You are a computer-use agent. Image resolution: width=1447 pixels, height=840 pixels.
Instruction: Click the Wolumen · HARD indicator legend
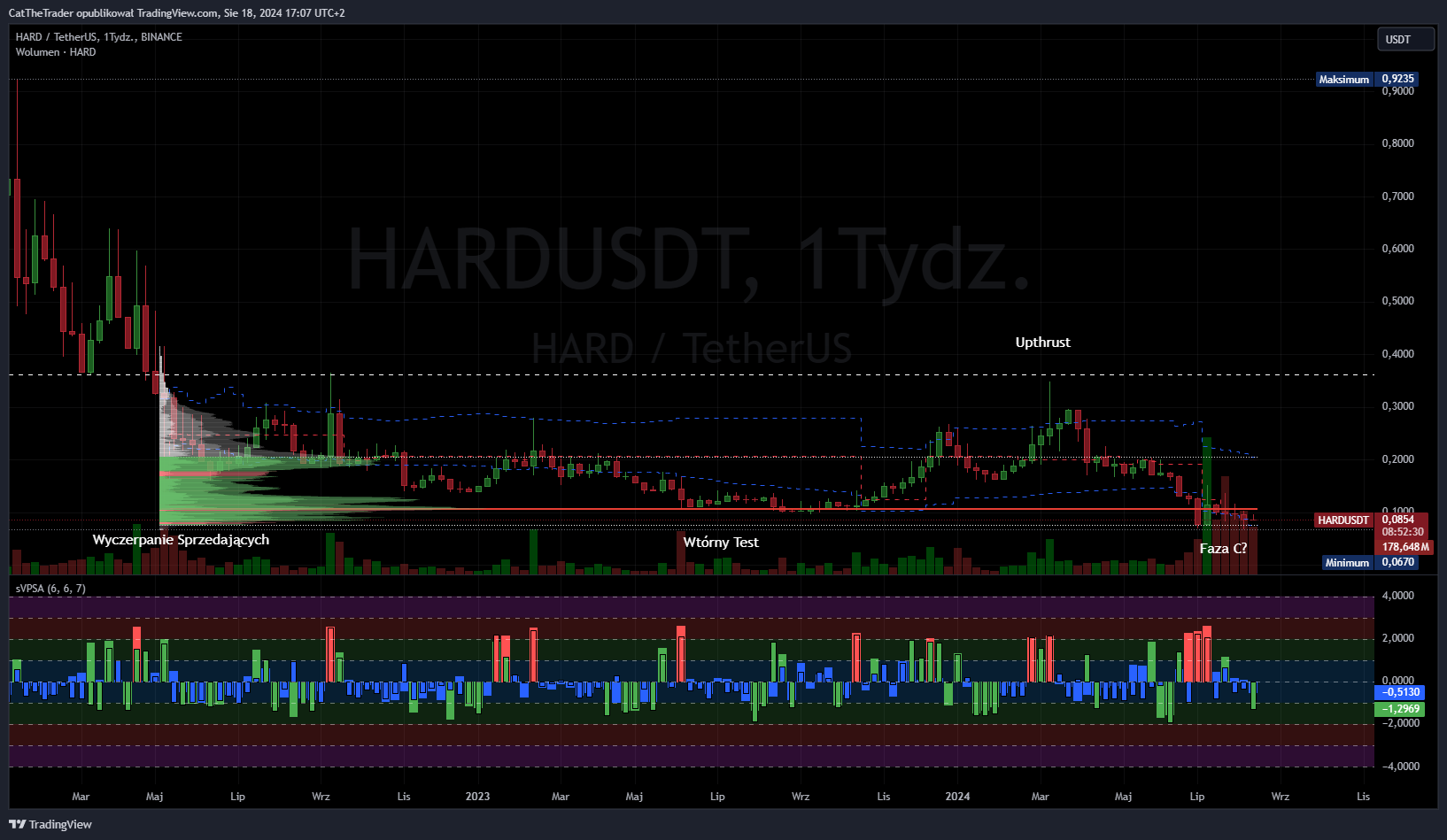[x=56, y=52]
